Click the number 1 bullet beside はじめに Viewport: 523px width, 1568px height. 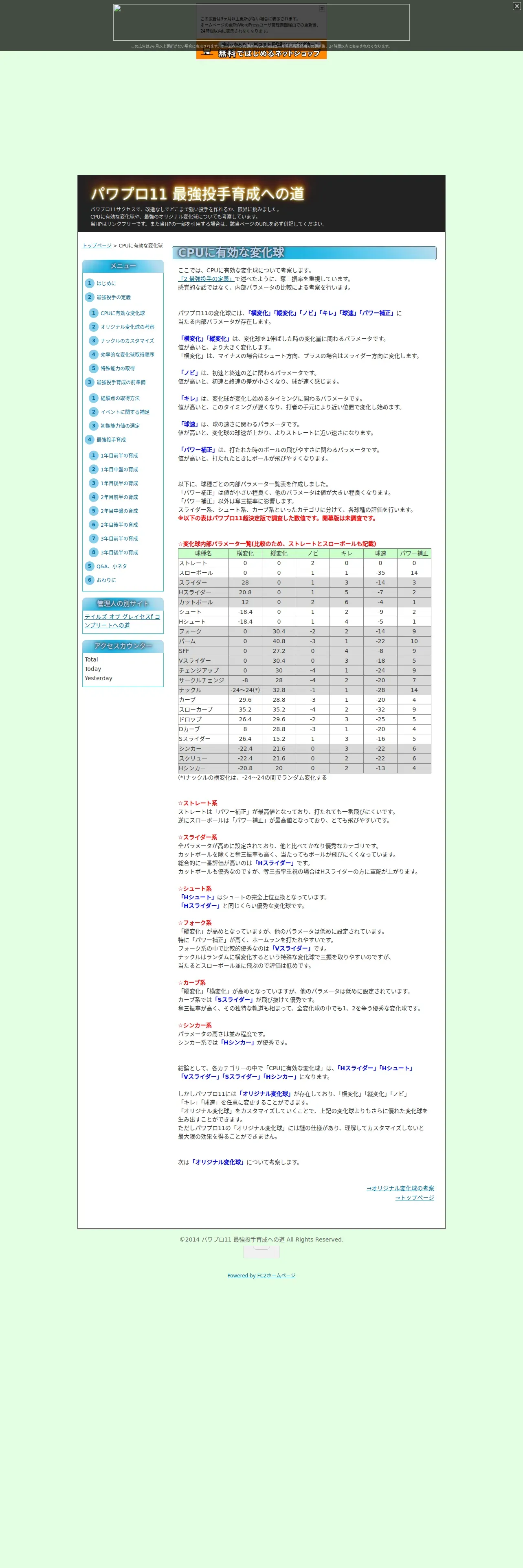click(90, 283)
